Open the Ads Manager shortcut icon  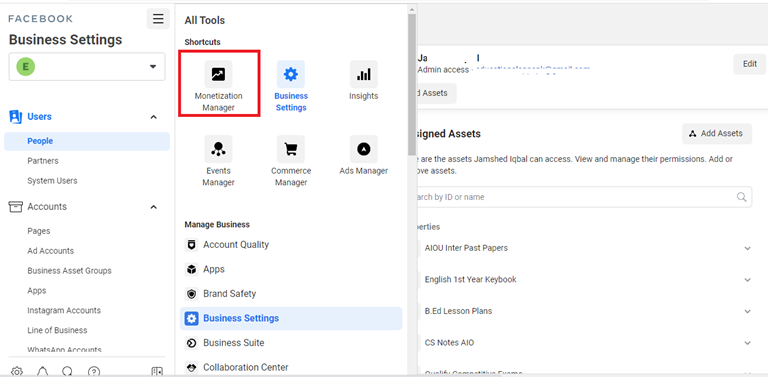[x=363, y=149]
